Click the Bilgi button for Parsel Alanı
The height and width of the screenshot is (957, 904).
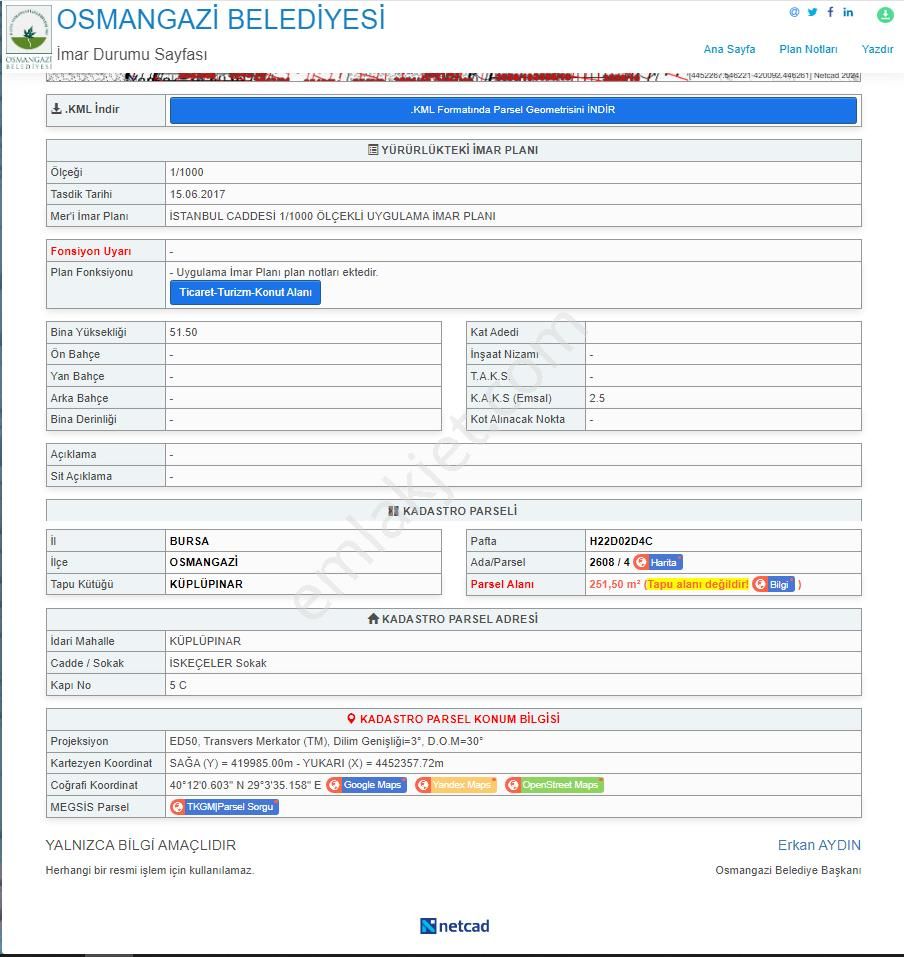pyautogui.click(x=773, y=584)
